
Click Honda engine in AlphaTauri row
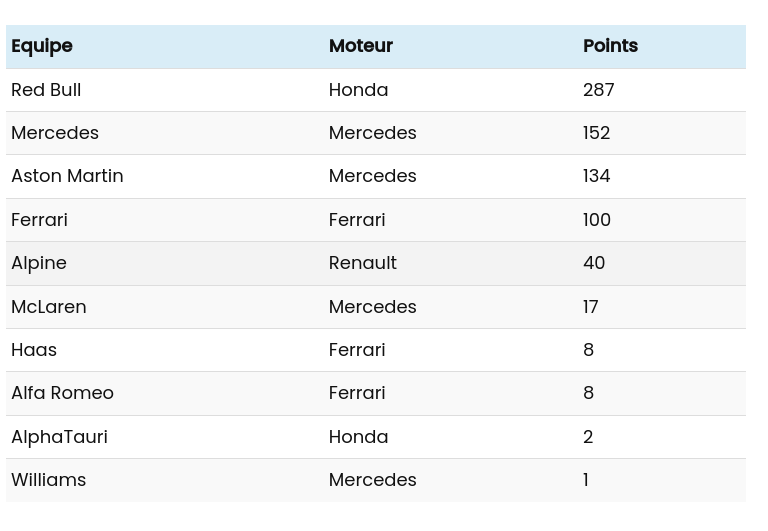pos(358,436)
